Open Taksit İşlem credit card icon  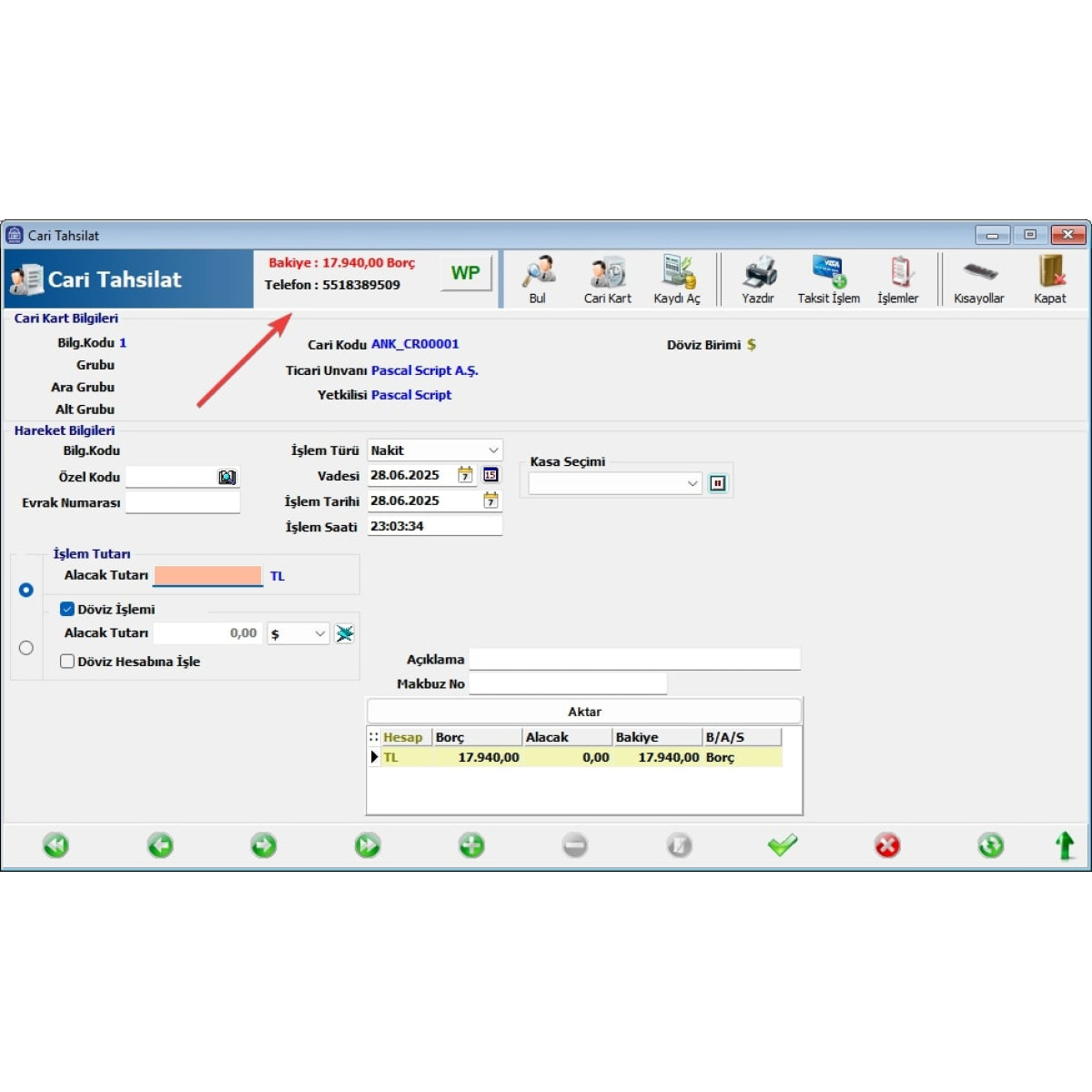point(828,278)
